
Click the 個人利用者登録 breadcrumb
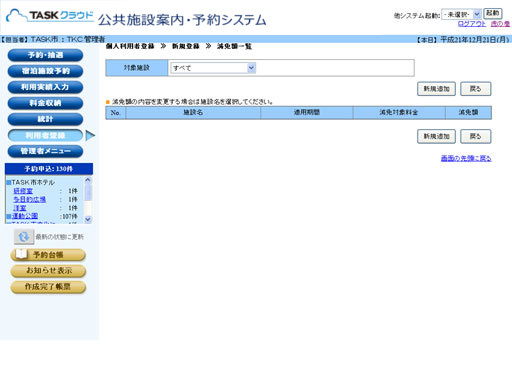(x=130, y=46)
